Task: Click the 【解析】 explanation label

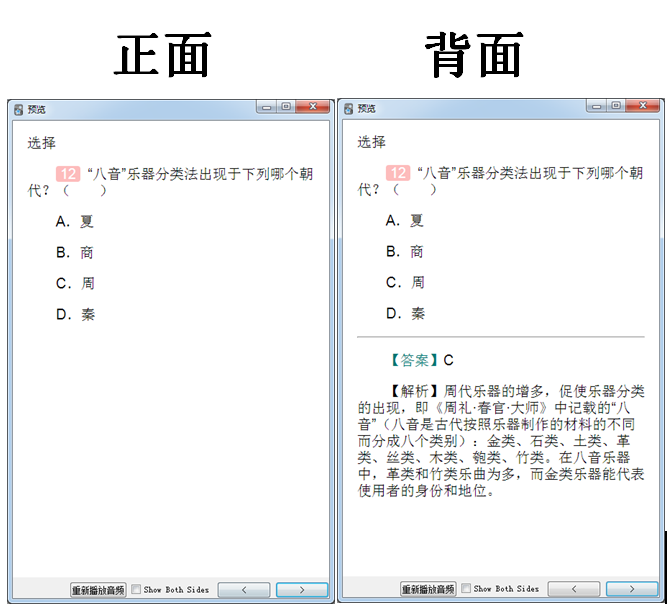Action: (415, 391)
